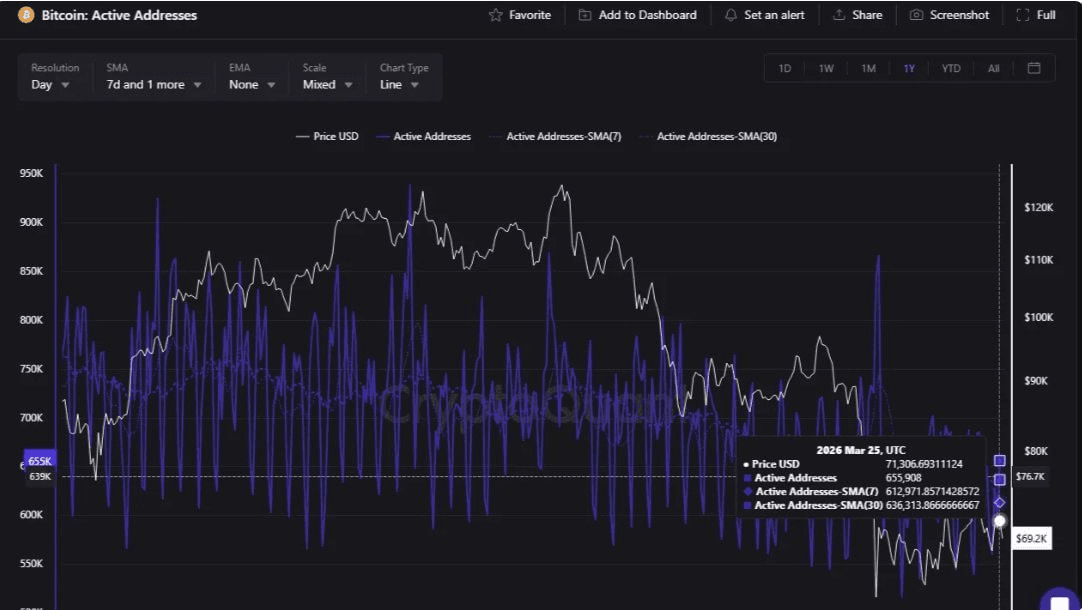Click the Add to Dashboard icon

pos(585,15)
